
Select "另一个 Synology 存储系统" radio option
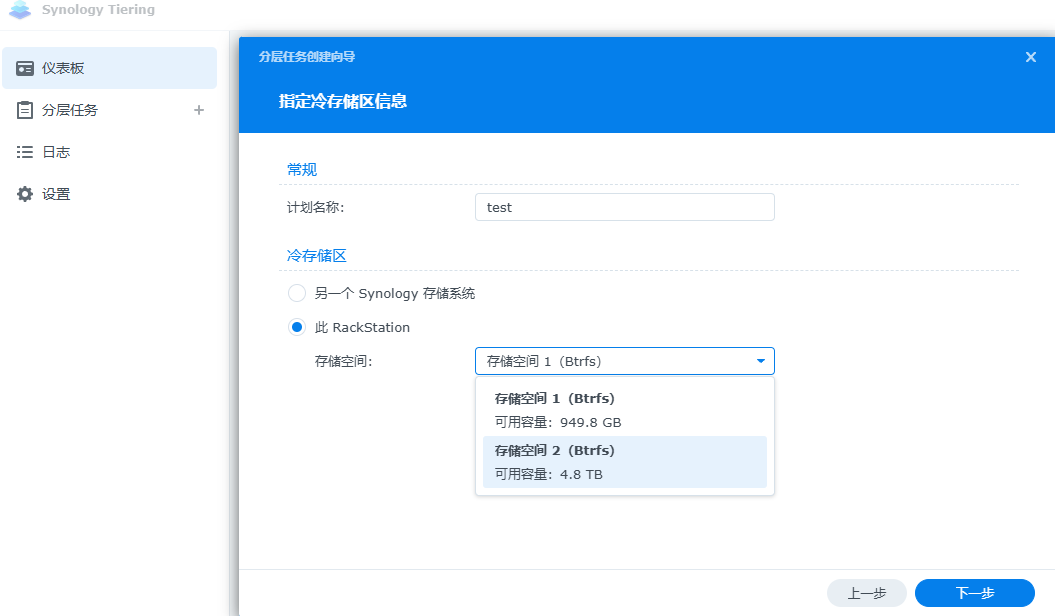point(297,293)
